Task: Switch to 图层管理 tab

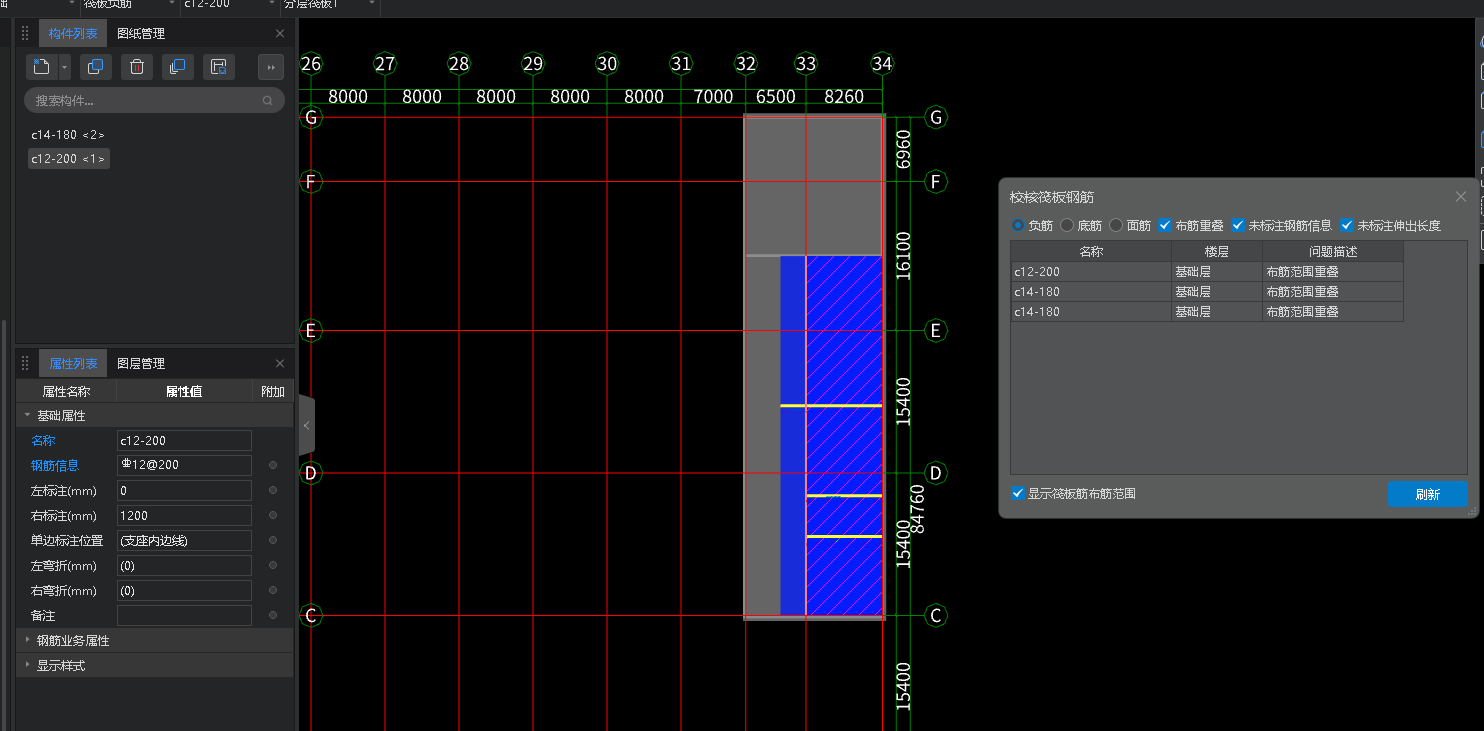Action: pos(140,364)
